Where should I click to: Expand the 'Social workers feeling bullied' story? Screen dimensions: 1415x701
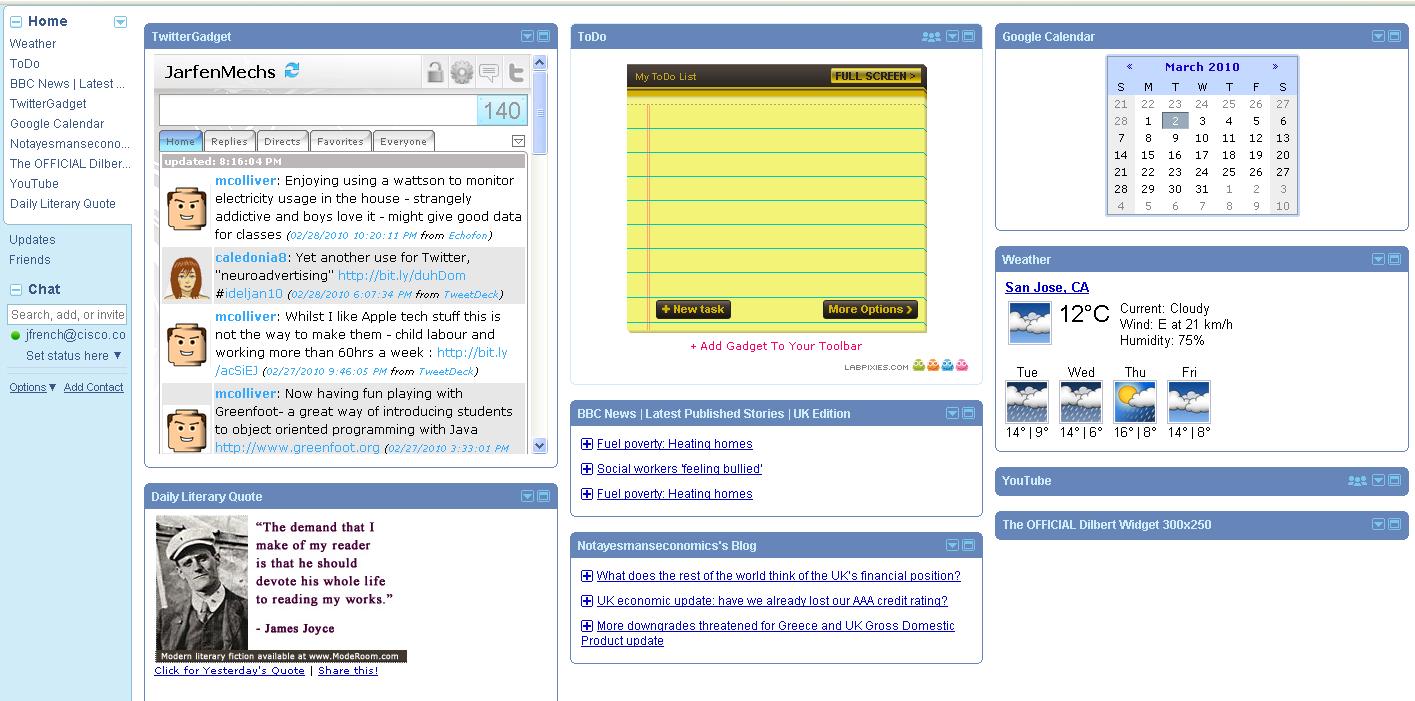[587, 469]
